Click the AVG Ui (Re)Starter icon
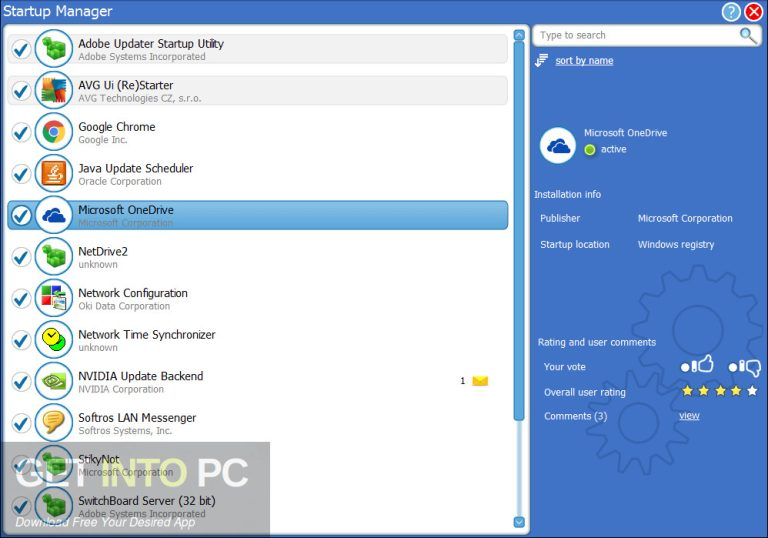Image resolution: width=768 pixels, height=538 pixels. coord(54,91)
